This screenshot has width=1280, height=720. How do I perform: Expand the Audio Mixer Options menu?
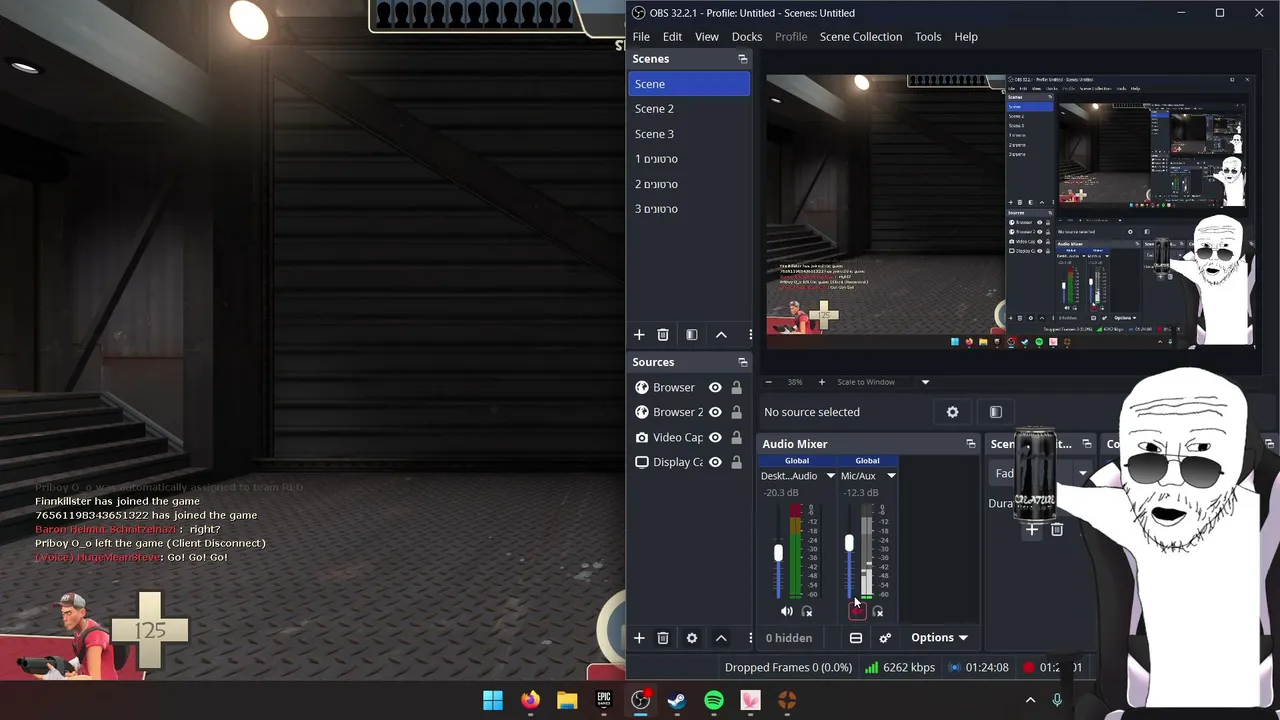[939, 638]
